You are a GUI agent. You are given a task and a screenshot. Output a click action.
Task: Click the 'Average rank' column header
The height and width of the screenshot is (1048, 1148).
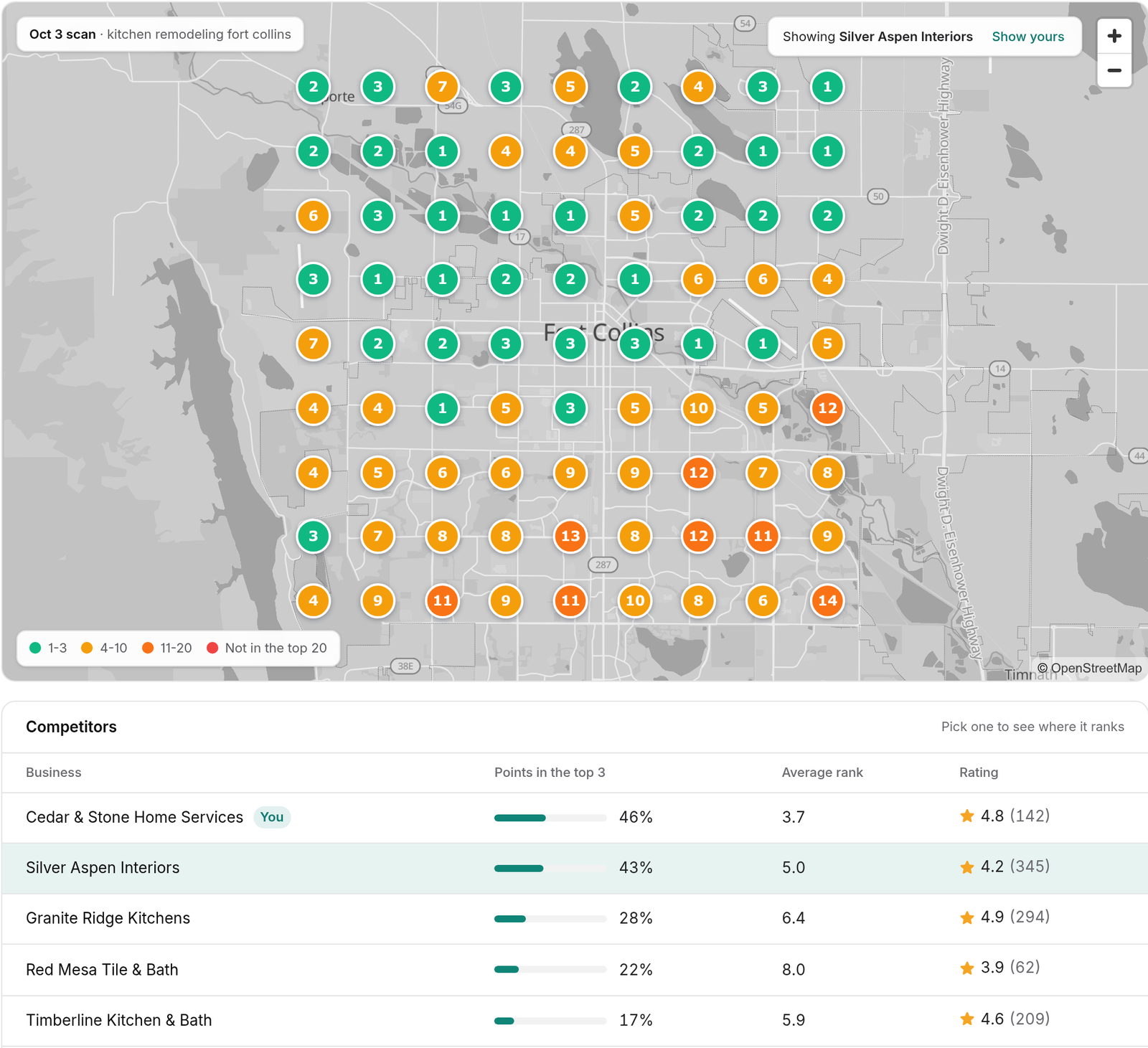click(x=822, y=773)
